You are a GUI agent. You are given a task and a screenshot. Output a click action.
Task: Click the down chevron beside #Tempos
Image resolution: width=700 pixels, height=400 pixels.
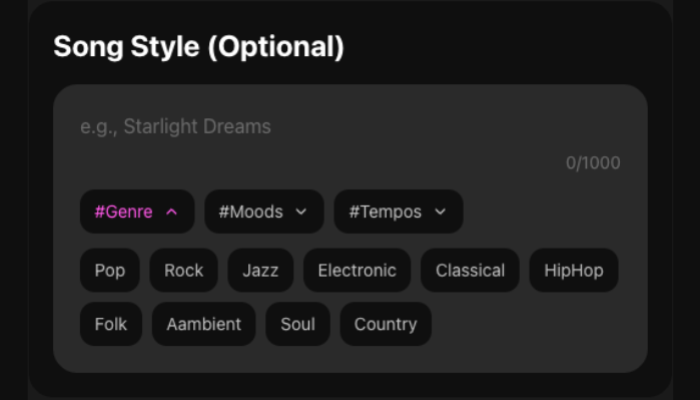coord(440,212)
